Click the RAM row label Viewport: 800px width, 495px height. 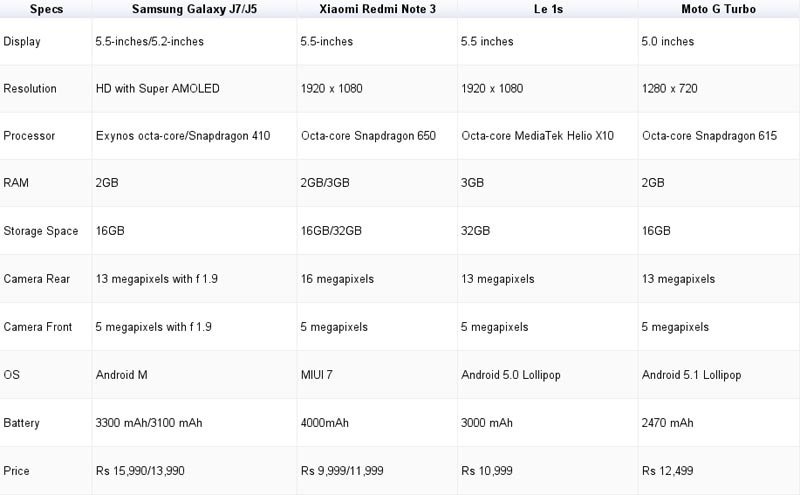[16, 183]
